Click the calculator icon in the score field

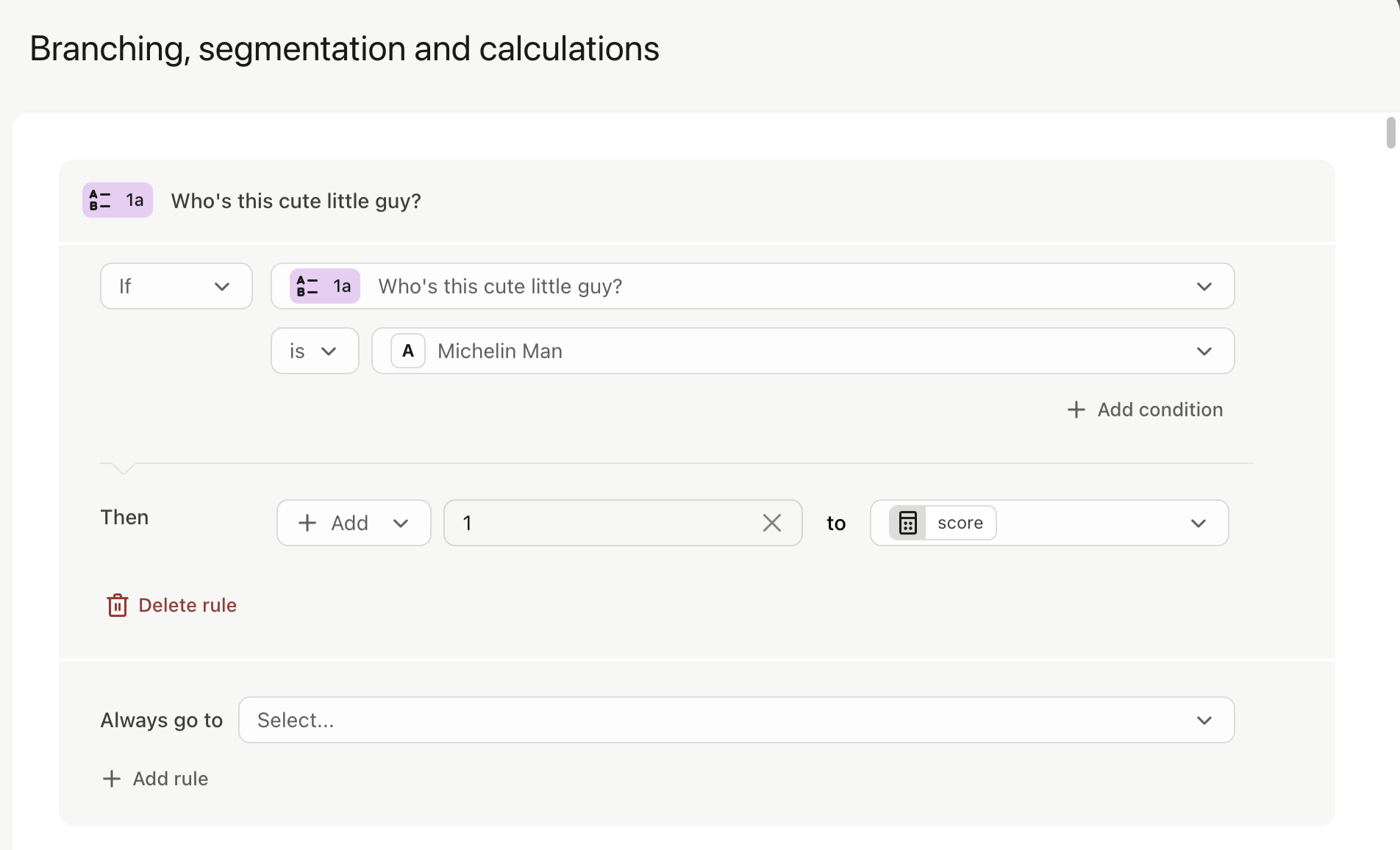[907, 523]
